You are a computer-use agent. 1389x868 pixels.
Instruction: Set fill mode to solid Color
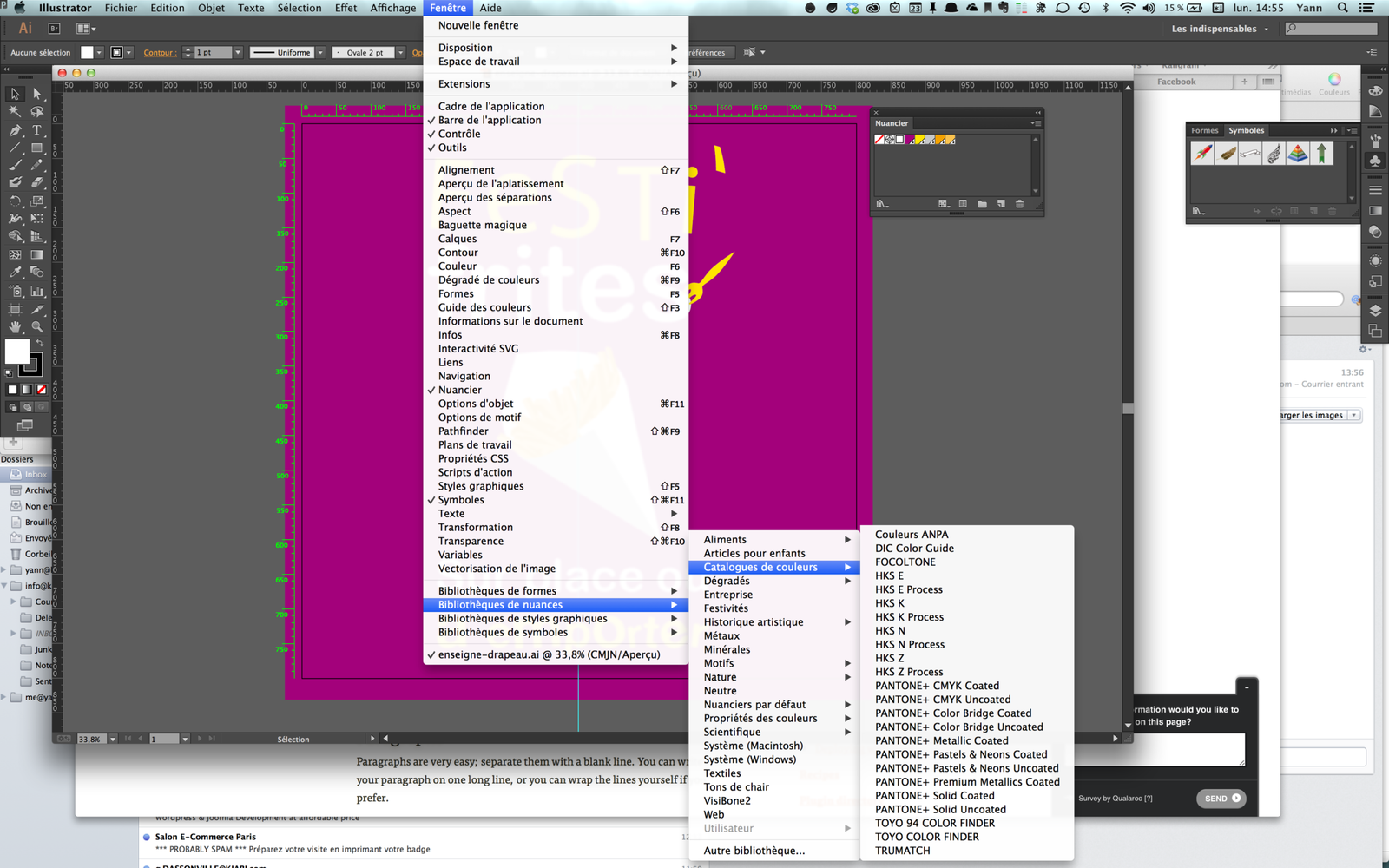point(12,390)
